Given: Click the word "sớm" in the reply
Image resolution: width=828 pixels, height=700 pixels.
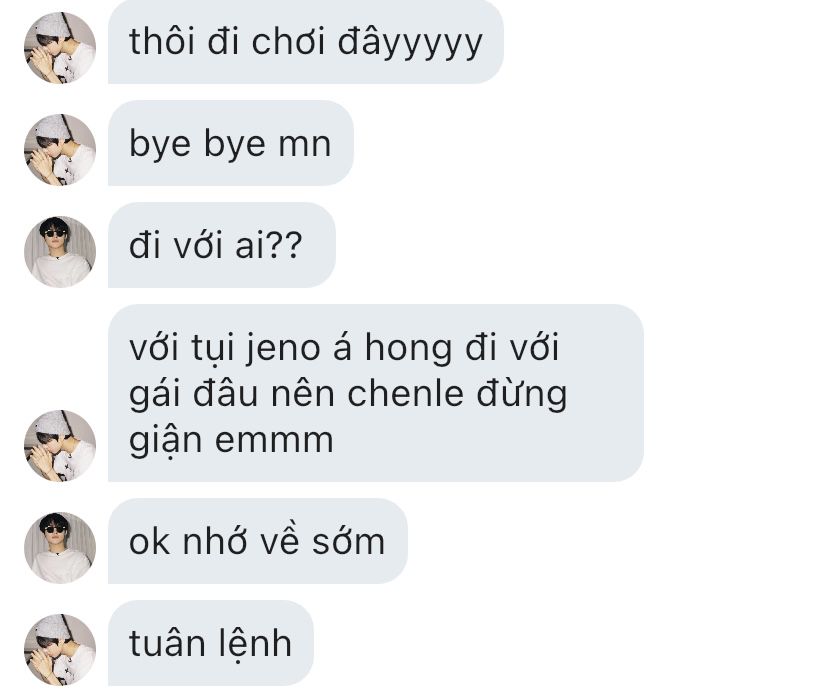Looking at the screenshot, I should click(349, 540).
